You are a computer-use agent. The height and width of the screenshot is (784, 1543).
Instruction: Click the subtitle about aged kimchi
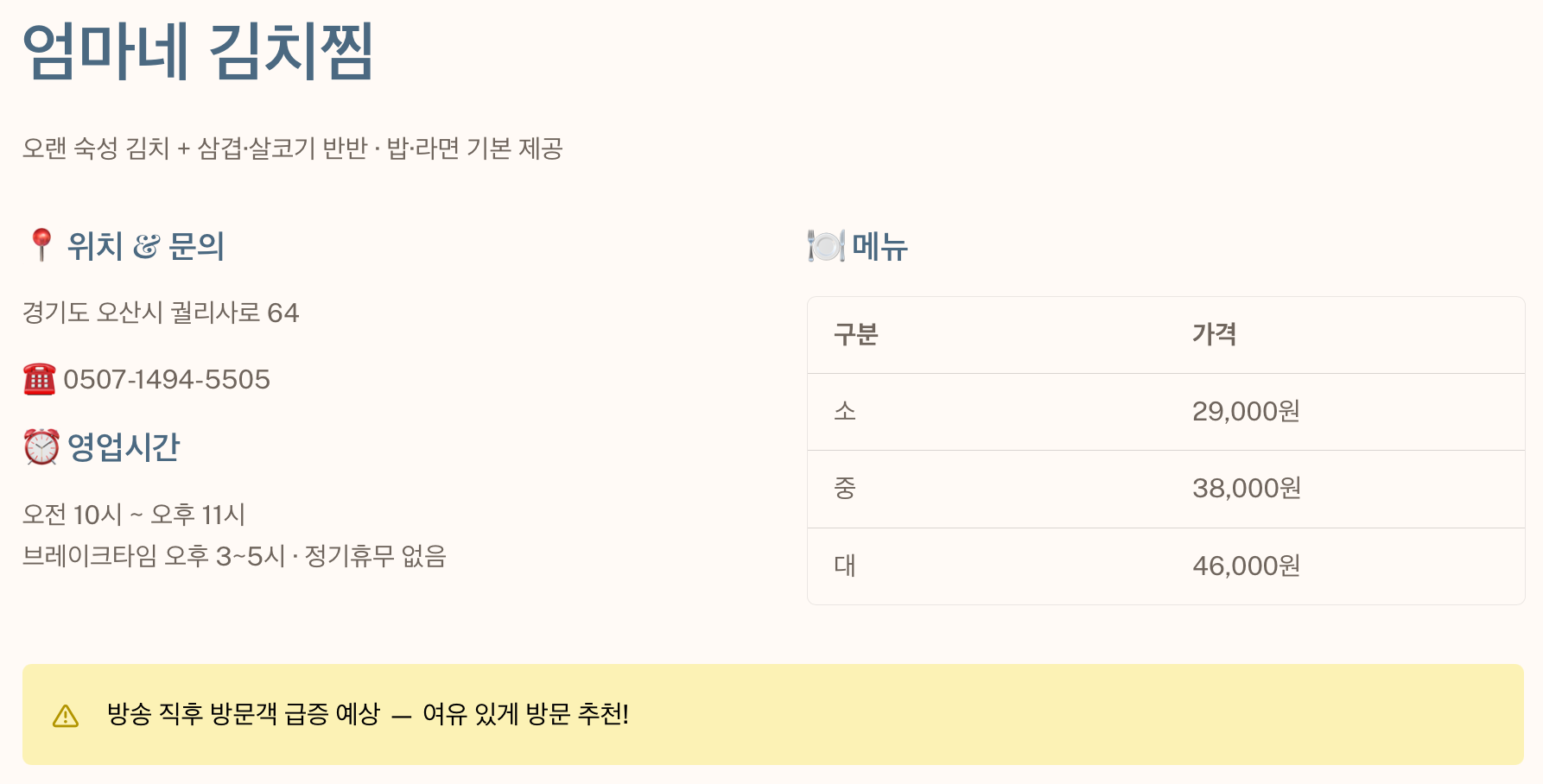293,149
